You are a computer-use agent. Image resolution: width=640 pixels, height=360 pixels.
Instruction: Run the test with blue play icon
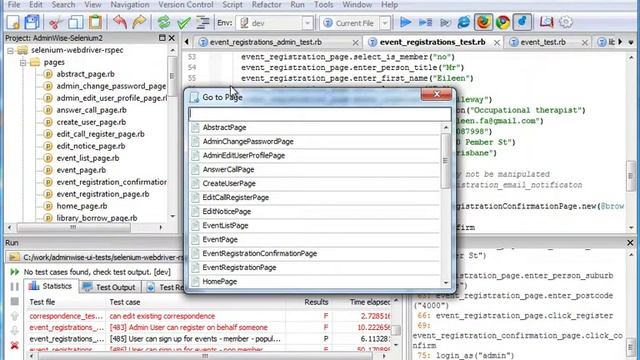click(405, 22)
